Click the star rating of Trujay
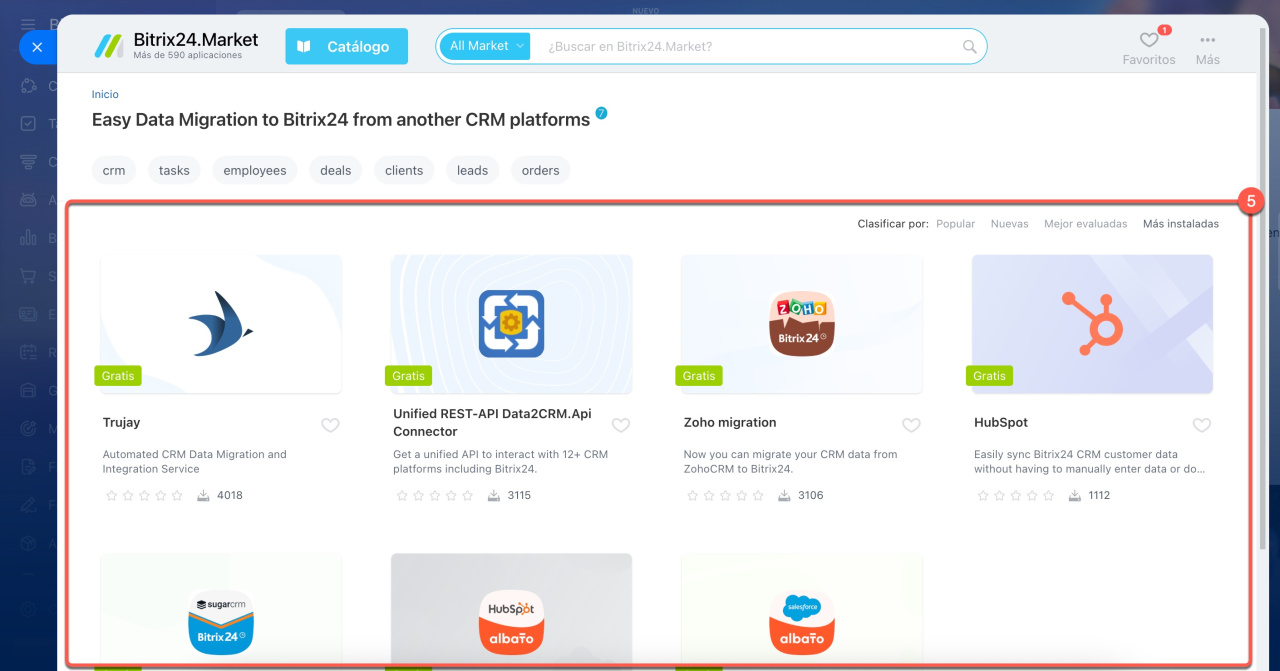The width and height of the screenshot is (1280, 671). click(144, 495)
